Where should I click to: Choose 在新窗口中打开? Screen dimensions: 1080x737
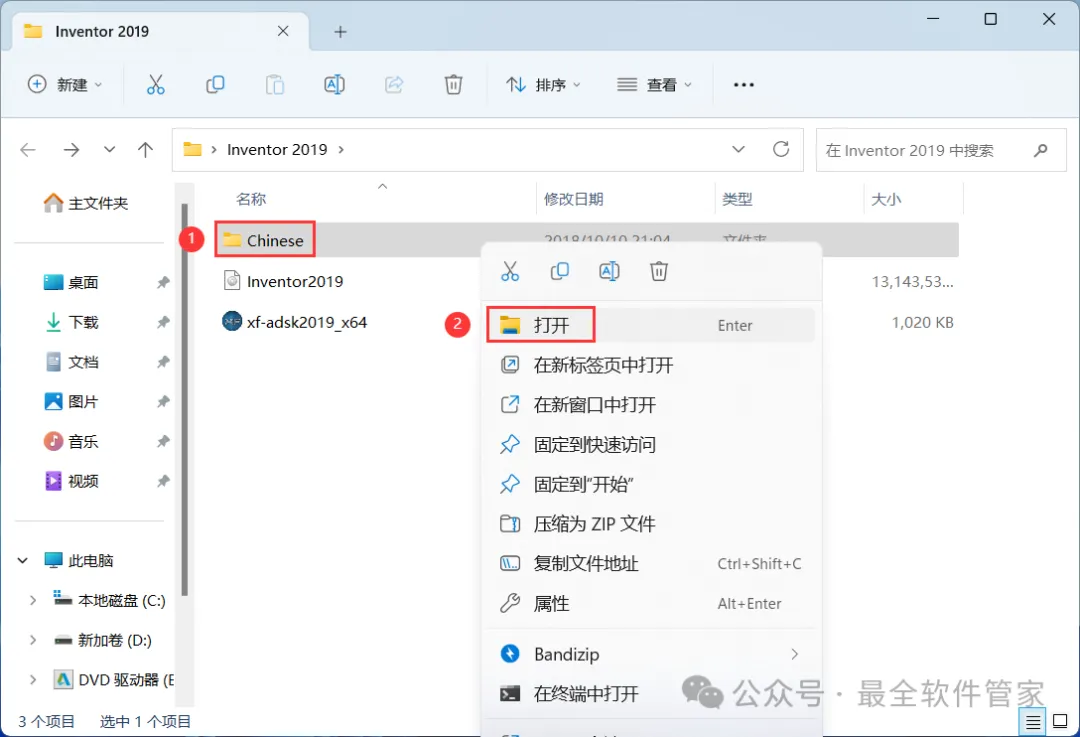click(x=651, y=405)
